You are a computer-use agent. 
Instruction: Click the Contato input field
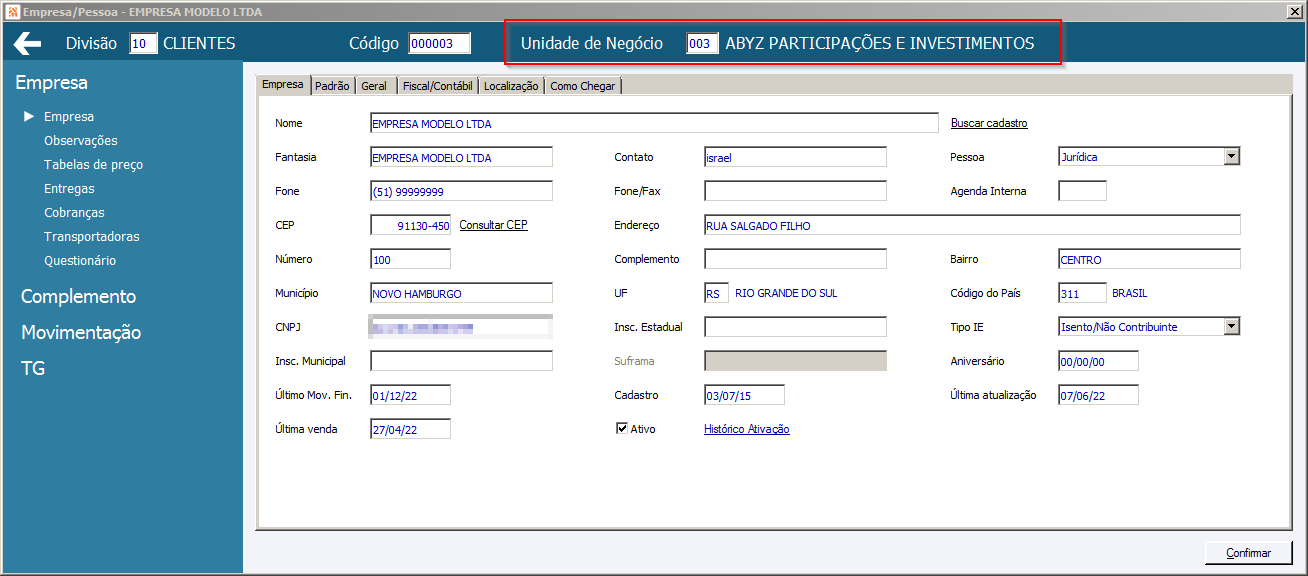tap(795, 157)
